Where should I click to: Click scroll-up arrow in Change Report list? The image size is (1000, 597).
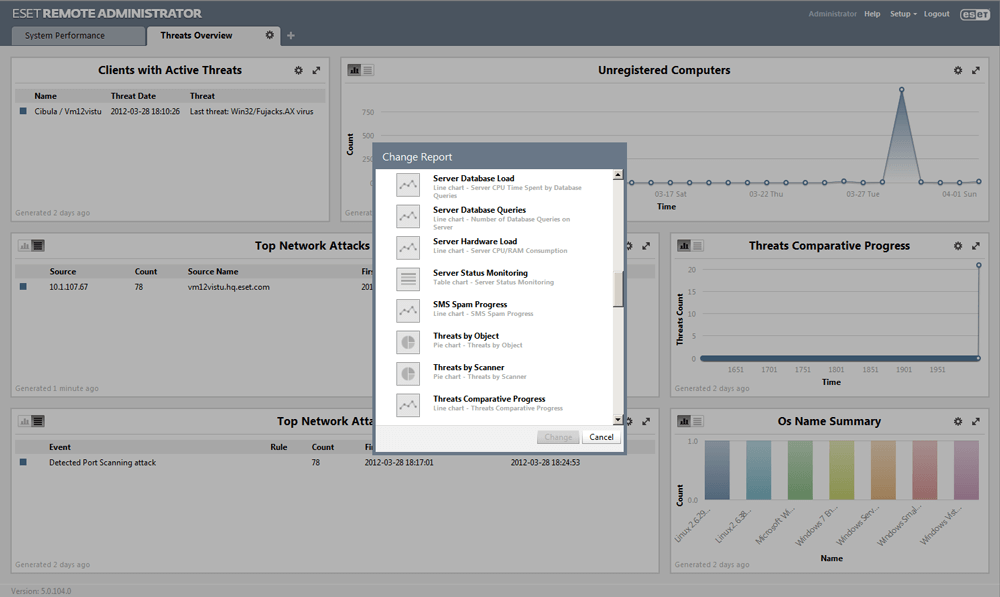[617, 175]
